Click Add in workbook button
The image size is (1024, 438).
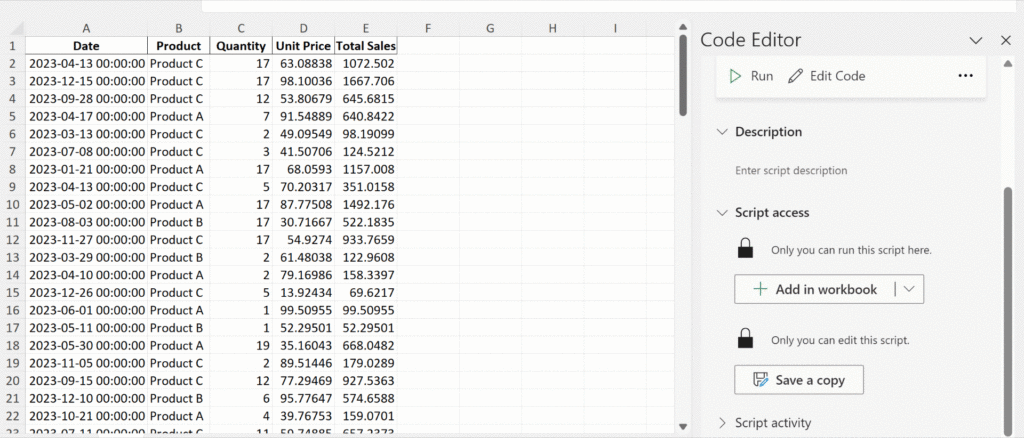click(x=815, y=289)
